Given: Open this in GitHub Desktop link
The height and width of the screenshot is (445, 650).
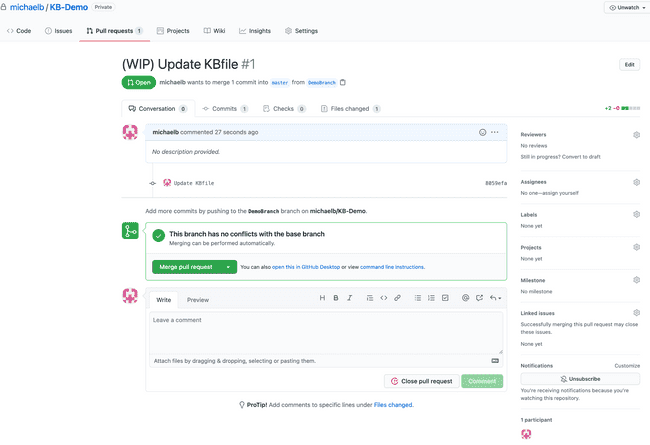Looking at the screenshot, I should [x=306, y=267].
